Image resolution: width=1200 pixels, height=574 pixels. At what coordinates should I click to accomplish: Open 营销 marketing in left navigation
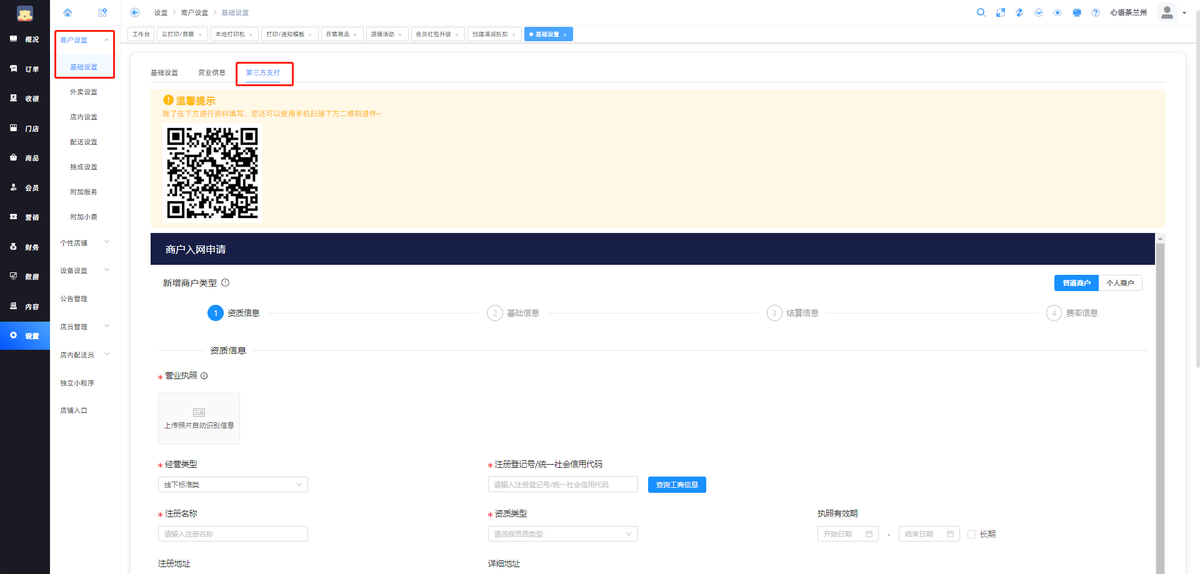[x=25, y=217]
